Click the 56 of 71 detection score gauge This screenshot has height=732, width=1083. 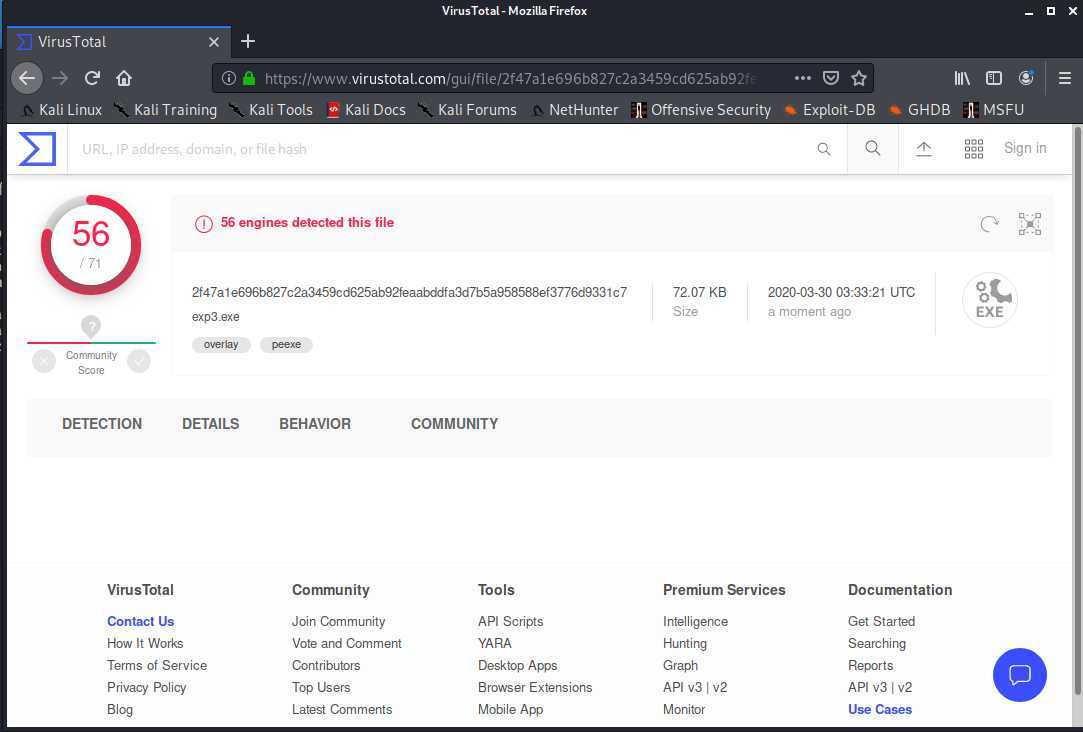(90, 245)
